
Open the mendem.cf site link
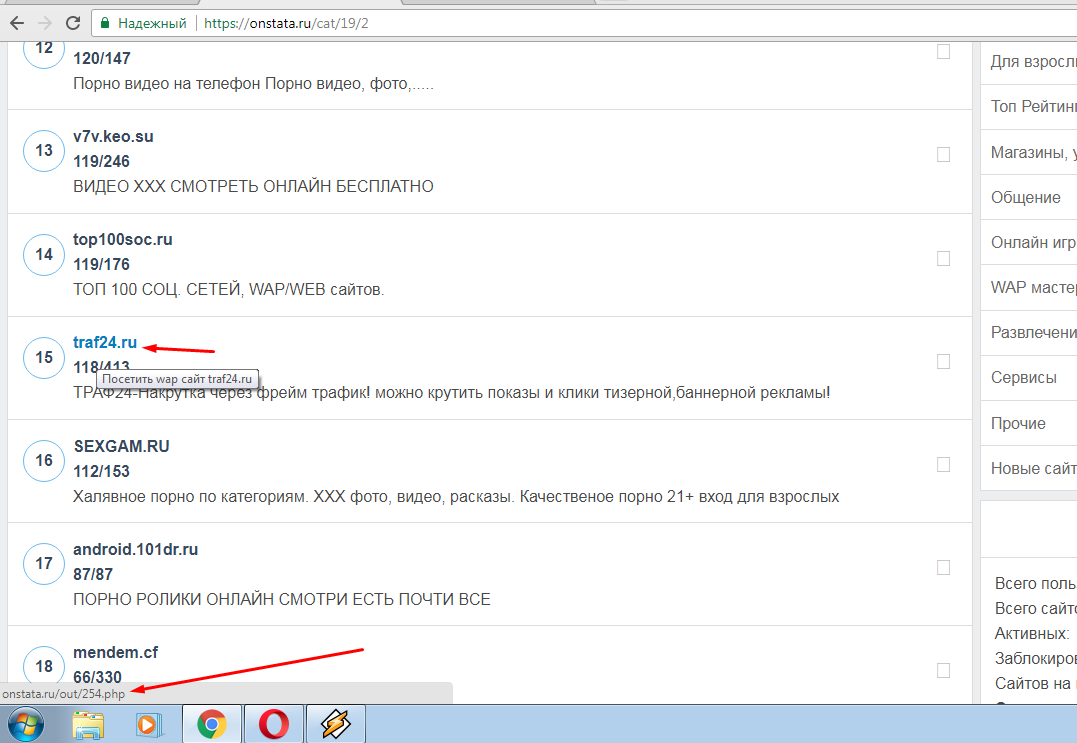115,653
